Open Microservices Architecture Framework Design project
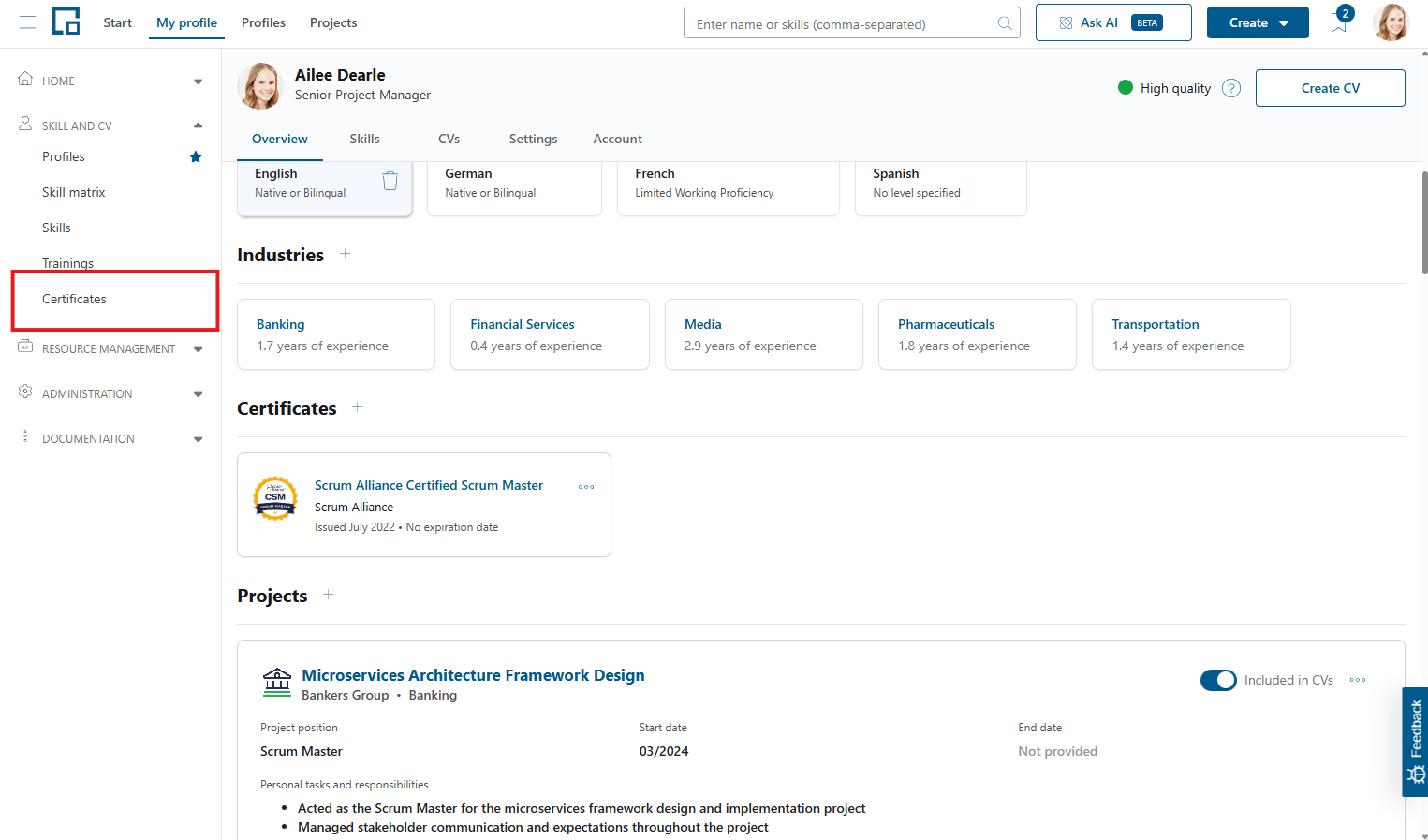Viewport: 1428px width, 840px height. click(x=473, y=675)
